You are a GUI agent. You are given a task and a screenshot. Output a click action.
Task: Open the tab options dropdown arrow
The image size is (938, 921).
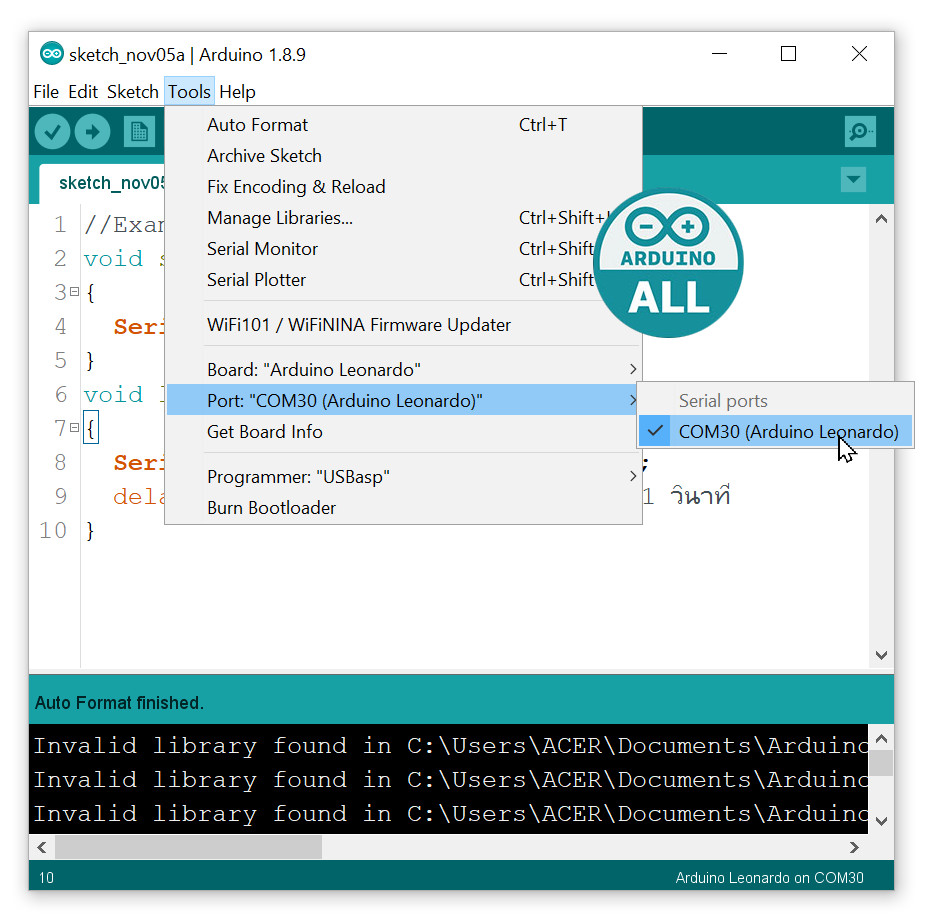(x=853, y=179)
